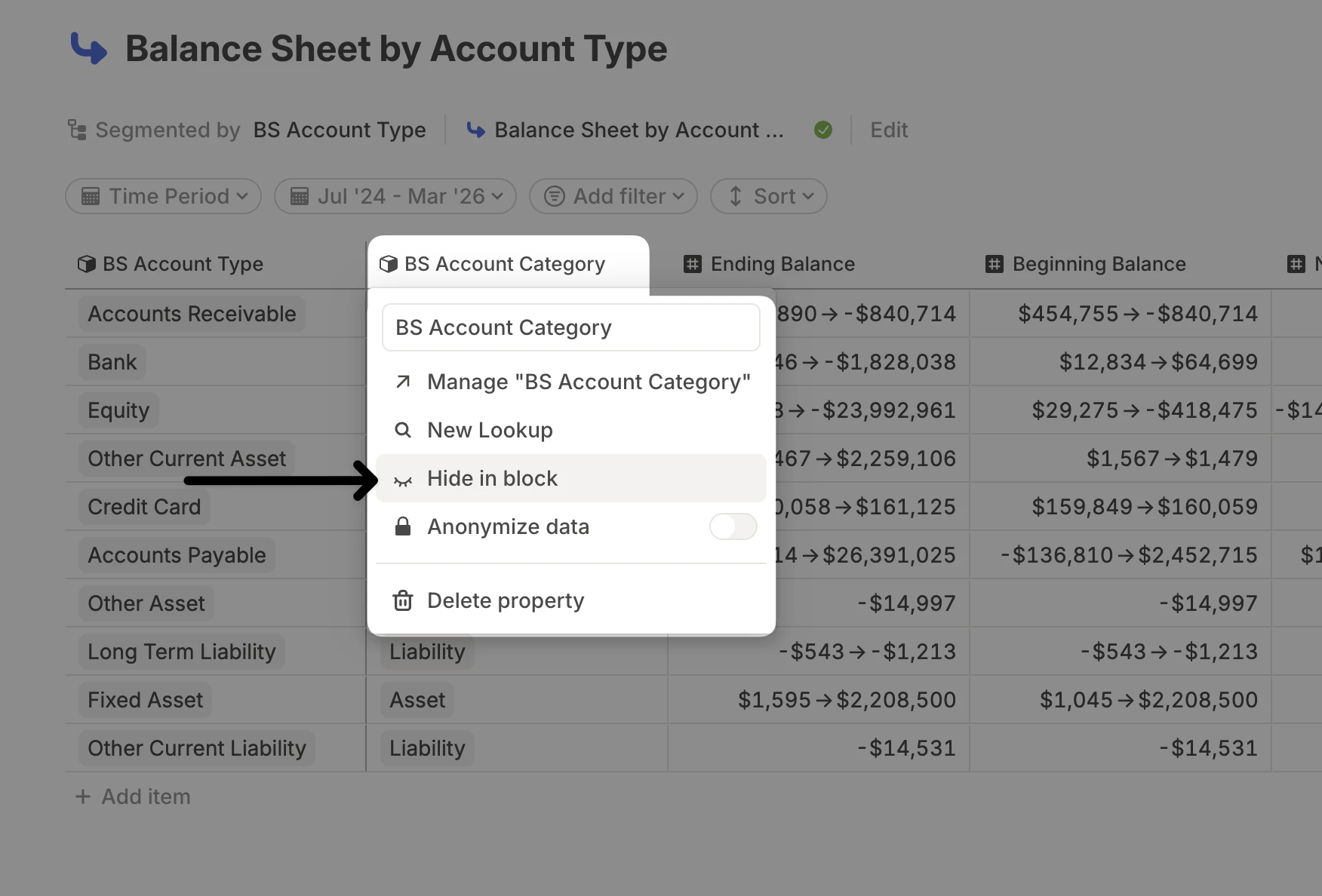Open the Sort dropdown
This screenshot has width=1322, height=896.
769,196
